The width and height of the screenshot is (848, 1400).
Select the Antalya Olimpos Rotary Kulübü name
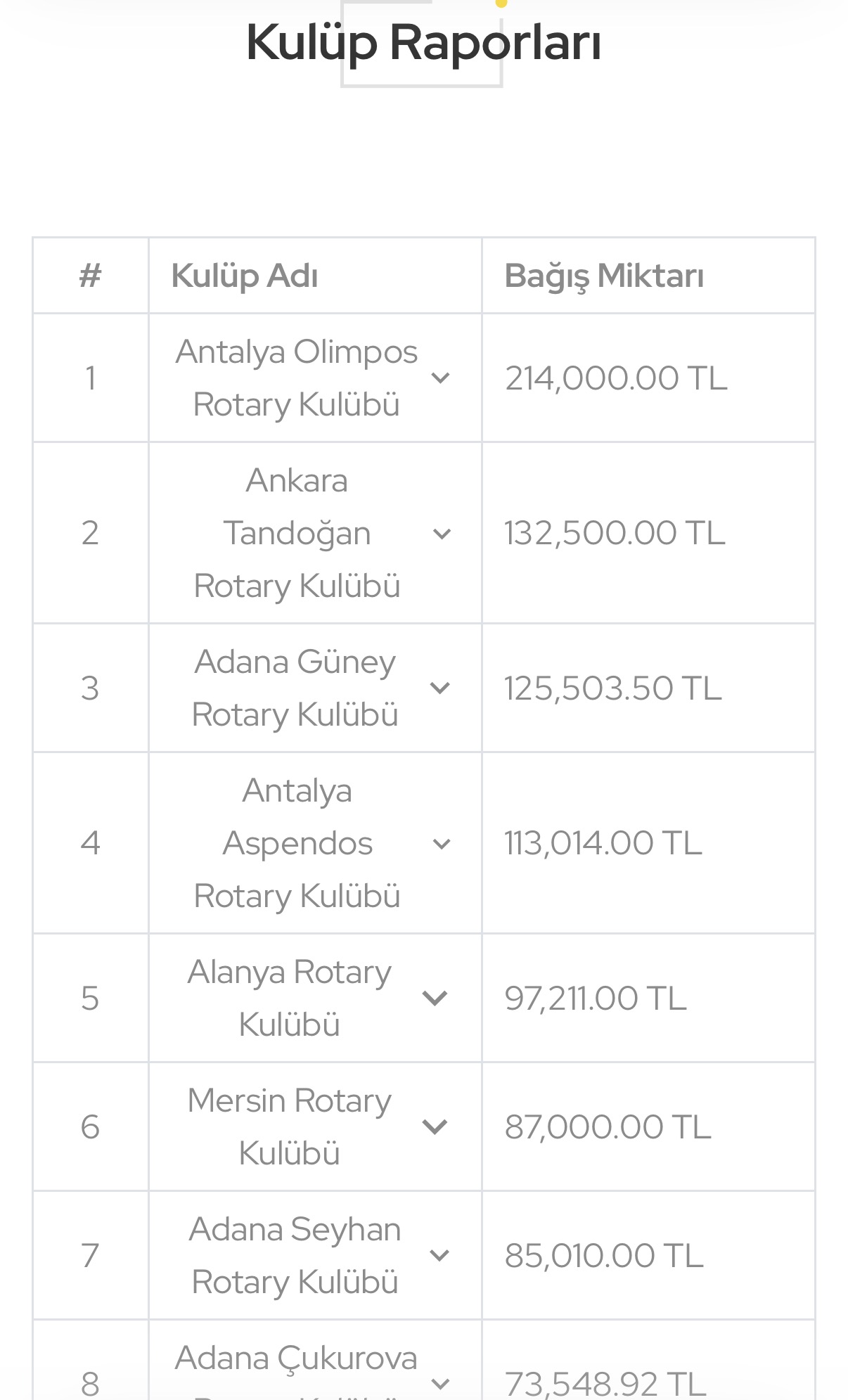(296, 378)
